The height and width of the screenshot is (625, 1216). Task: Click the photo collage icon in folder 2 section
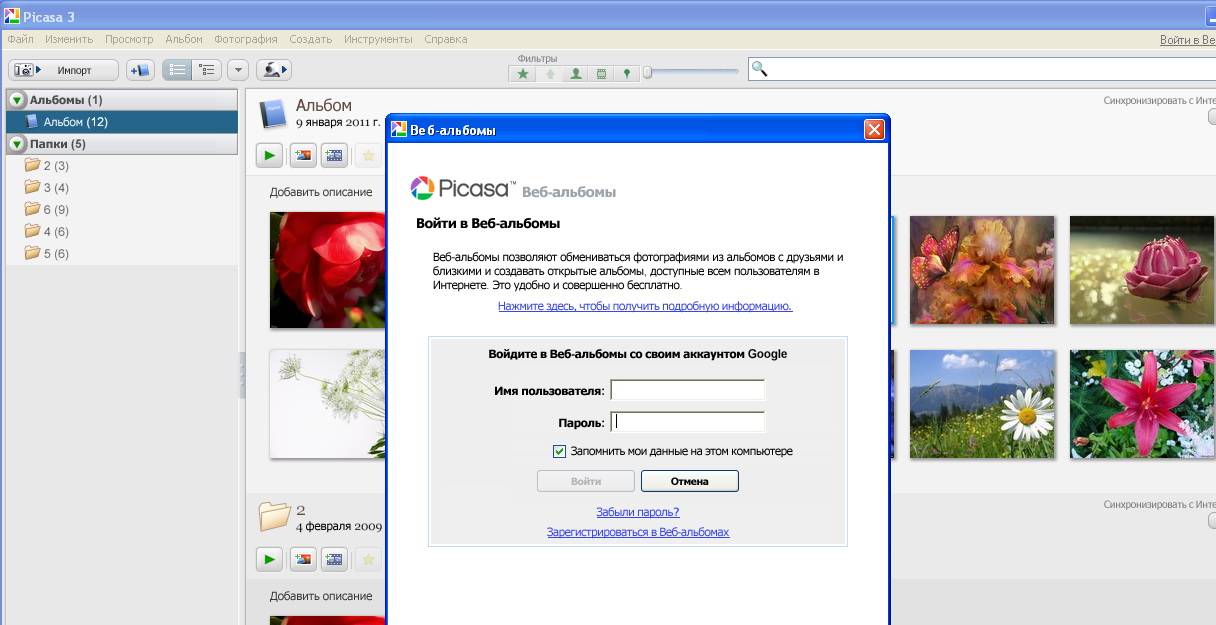tap(303, 559)
